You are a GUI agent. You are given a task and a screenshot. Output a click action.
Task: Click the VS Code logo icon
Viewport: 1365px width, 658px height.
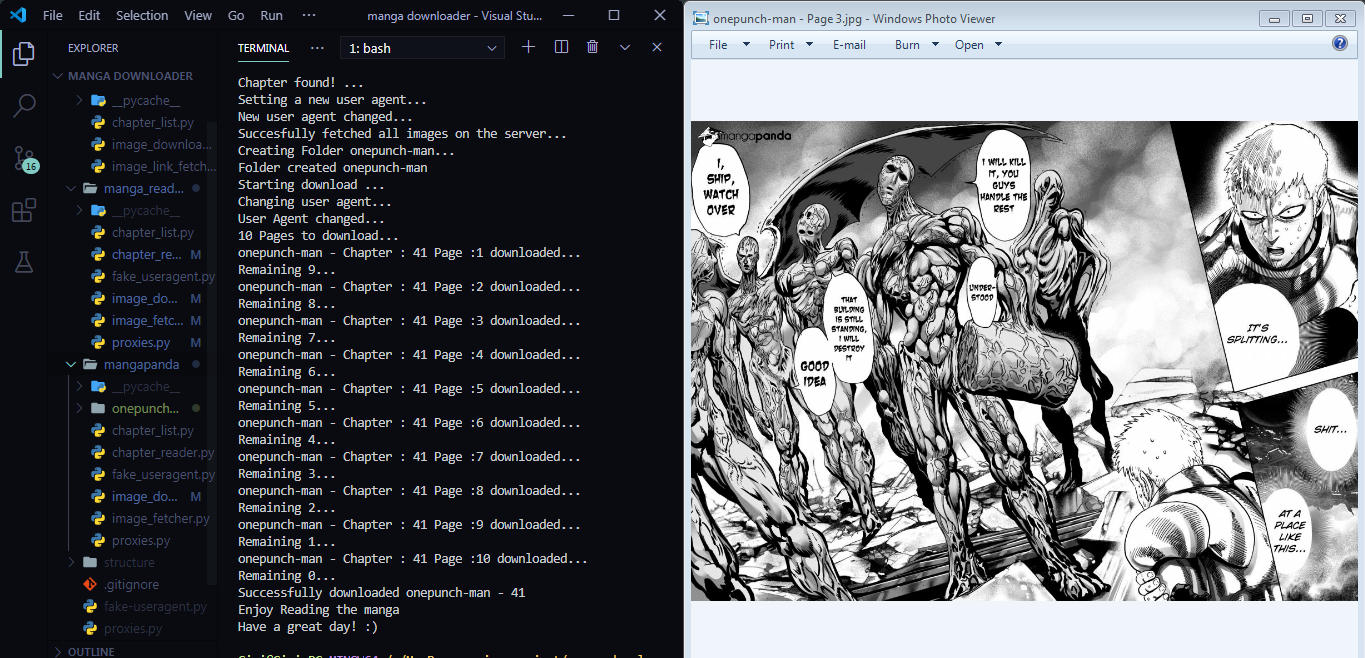tap(17, 16)
